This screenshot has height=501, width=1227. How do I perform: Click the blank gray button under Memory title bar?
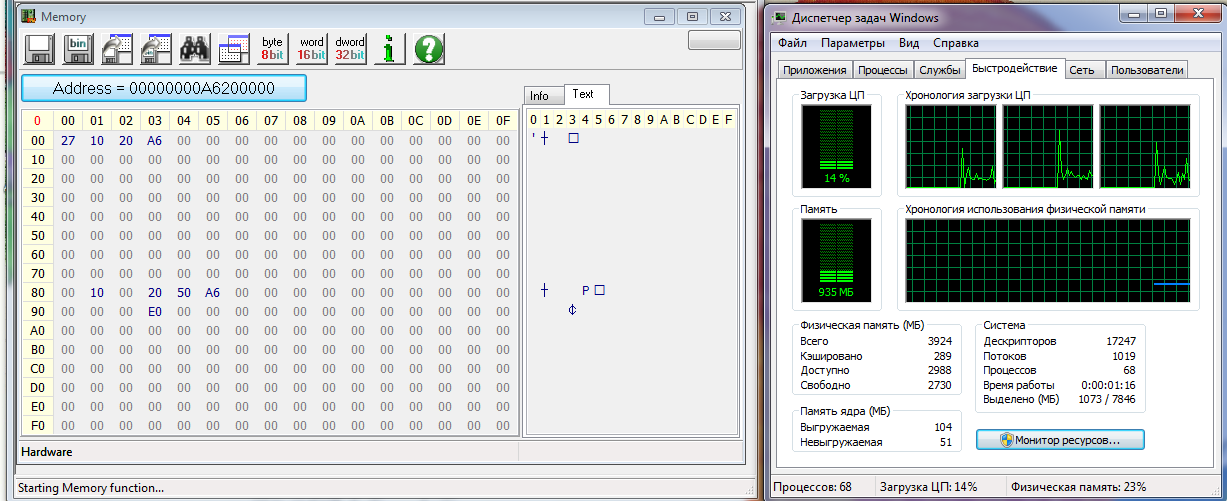[714, 40]
